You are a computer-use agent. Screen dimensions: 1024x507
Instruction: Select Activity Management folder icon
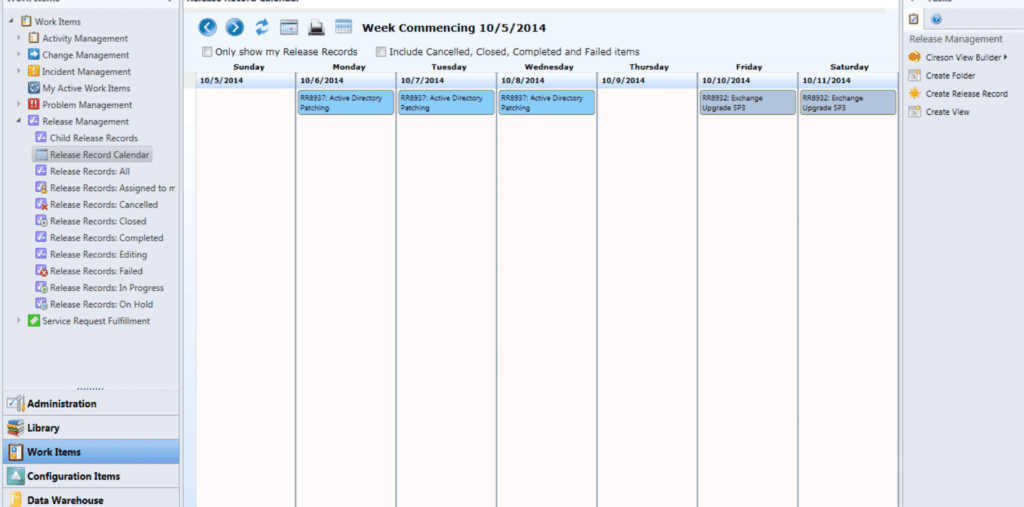(x=33, y=38)
